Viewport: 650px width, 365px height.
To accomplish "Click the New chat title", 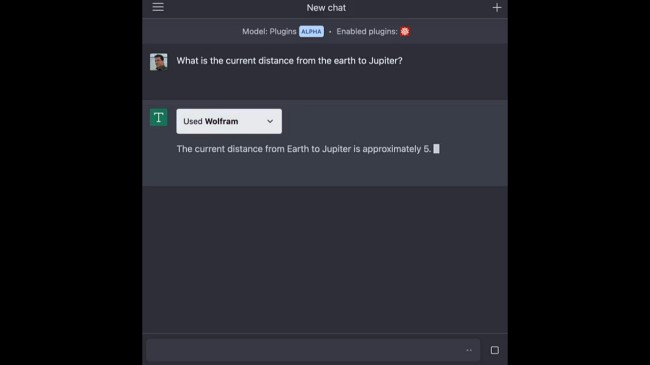I will (x=326, y=8).
